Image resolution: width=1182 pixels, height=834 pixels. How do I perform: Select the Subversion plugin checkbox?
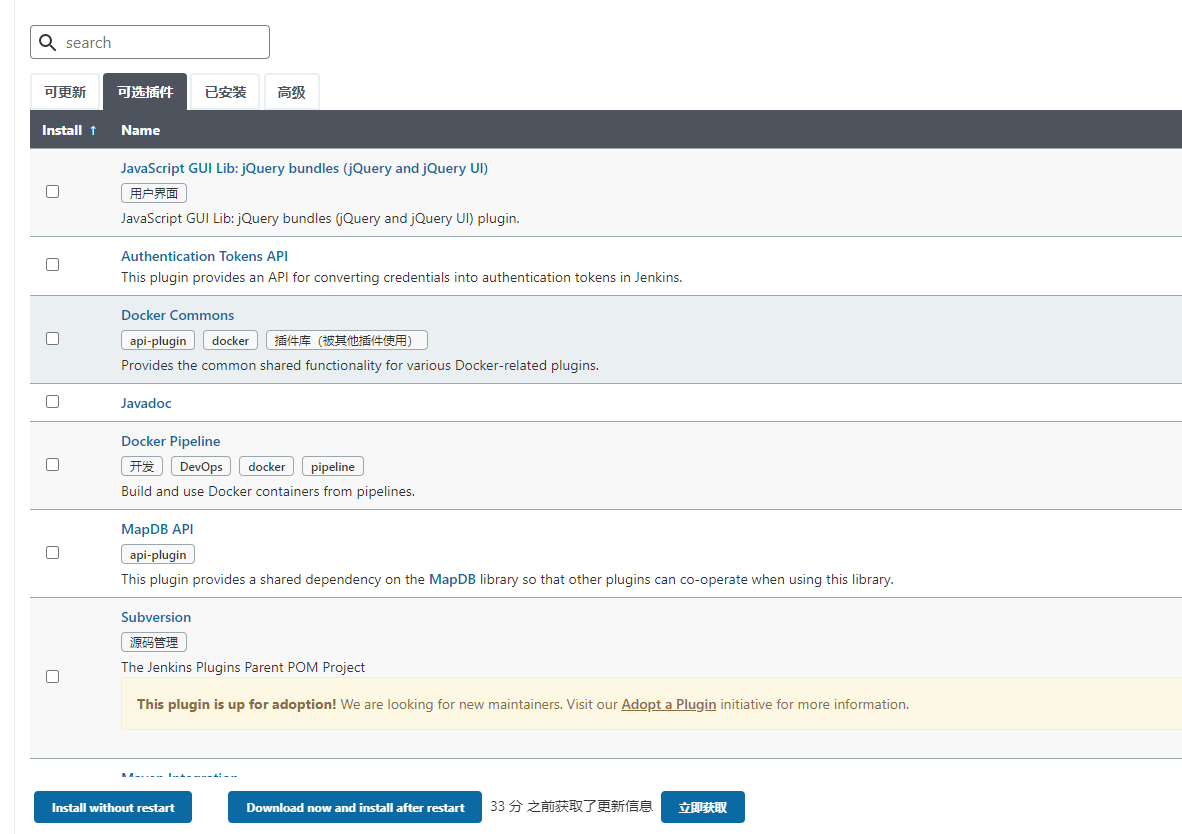pos(53,677)
